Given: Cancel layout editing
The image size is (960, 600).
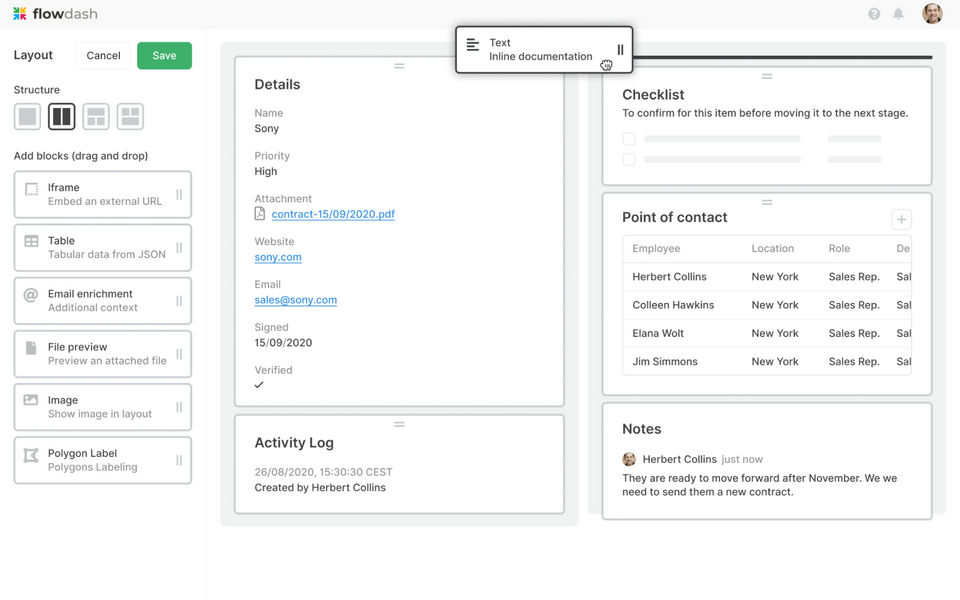Looking at the screenshot, I should [103, 56].
